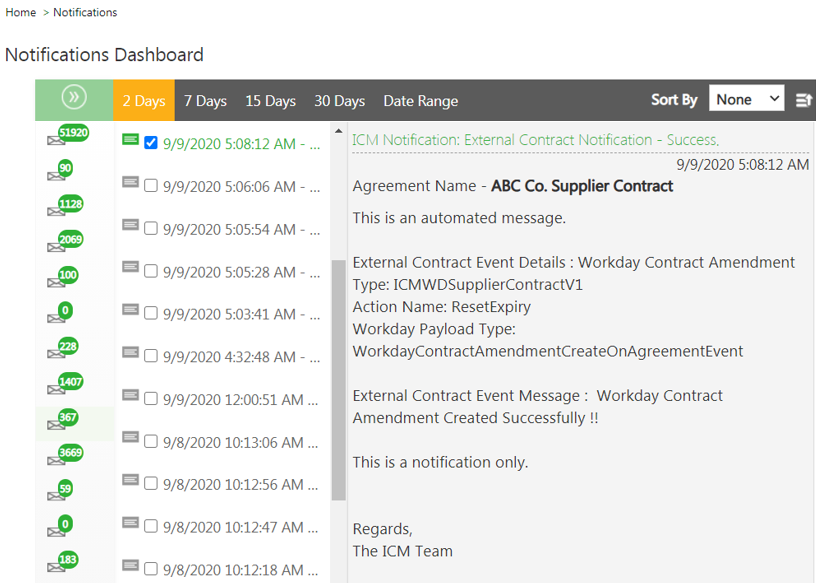Open notification dated 9/8/2020 10:12:47 AM

click(x=240, y=527)
